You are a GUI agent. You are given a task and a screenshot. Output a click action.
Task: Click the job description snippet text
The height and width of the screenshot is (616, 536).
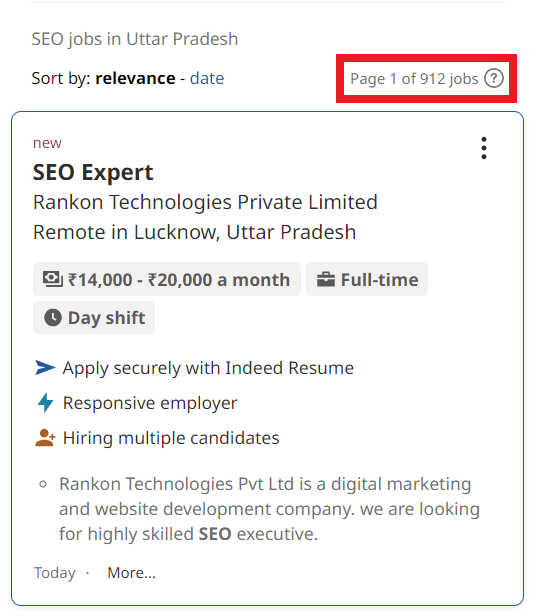click(269, 509)
